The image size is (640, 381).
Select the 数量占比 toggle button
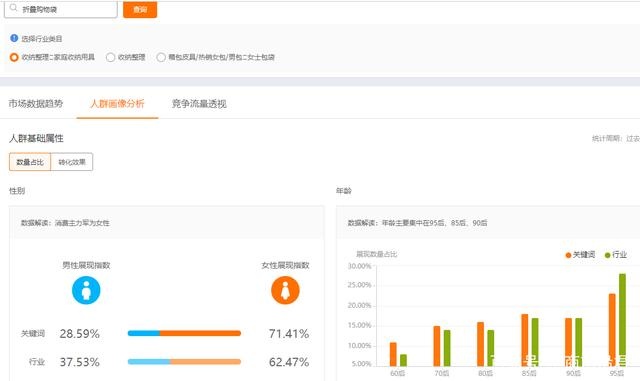point(30,162)
